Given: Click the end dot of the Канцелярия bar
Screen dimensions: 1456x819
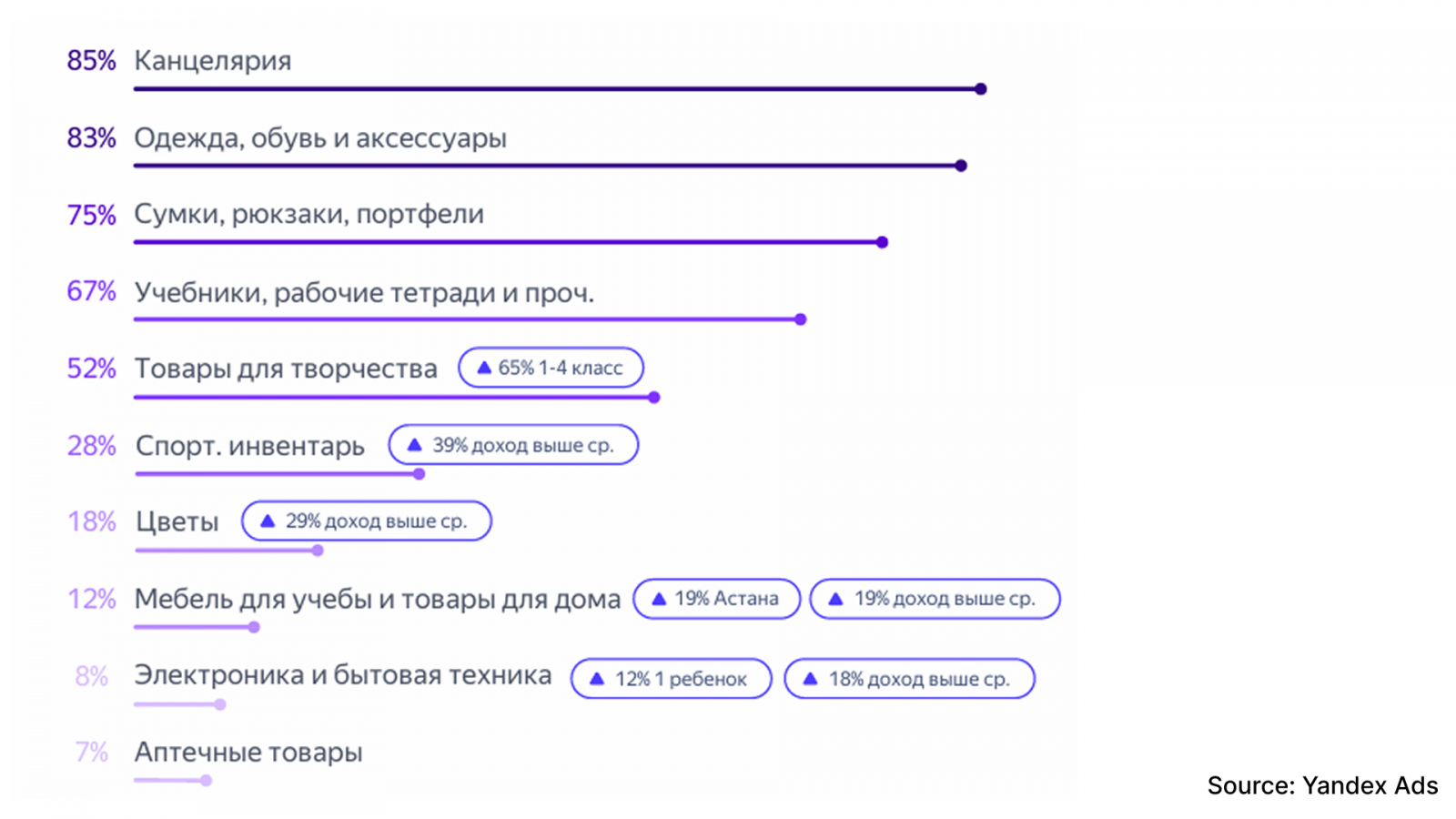Looking at the screenshot, I should point(980,89).
